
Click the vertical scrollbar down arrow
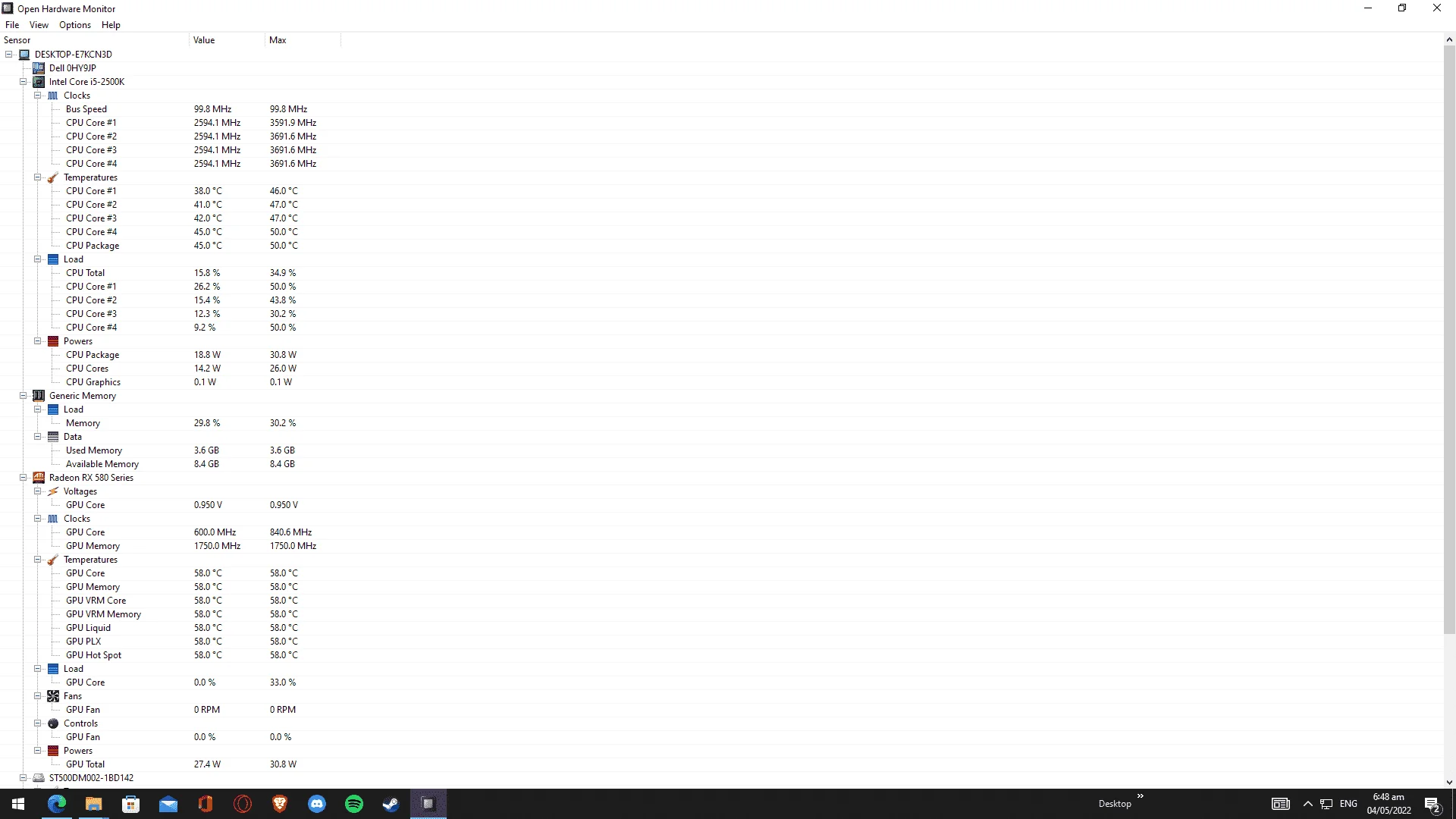1449,782
